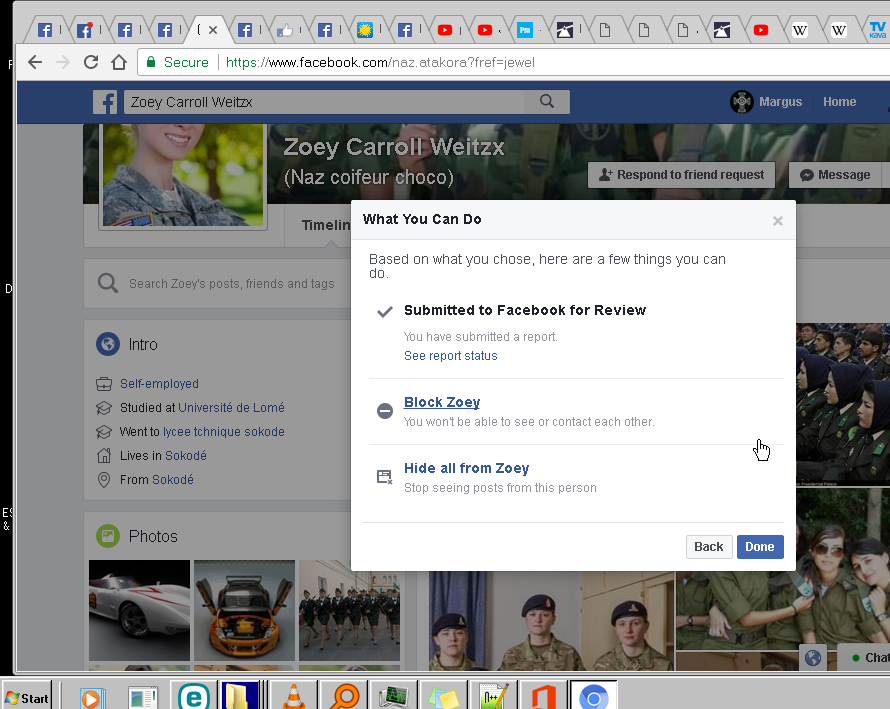Open Zoey's profile picture
The width and height of the screenshot is (890, 709).
coord(183,175)
